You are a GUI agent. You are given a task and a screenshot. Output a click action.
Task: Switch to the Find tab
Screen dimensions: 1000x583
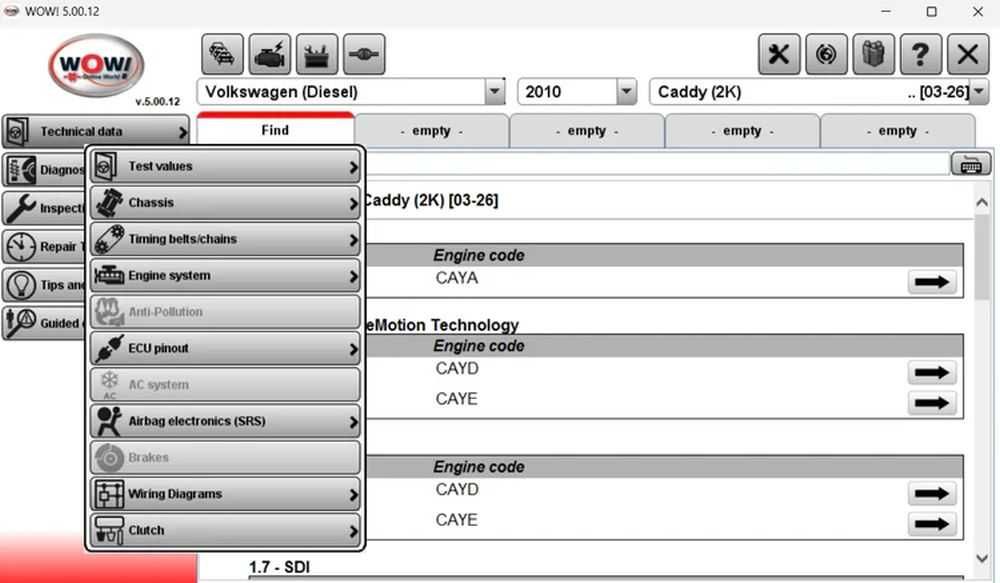pyautogui.click(x=276, y=129)
